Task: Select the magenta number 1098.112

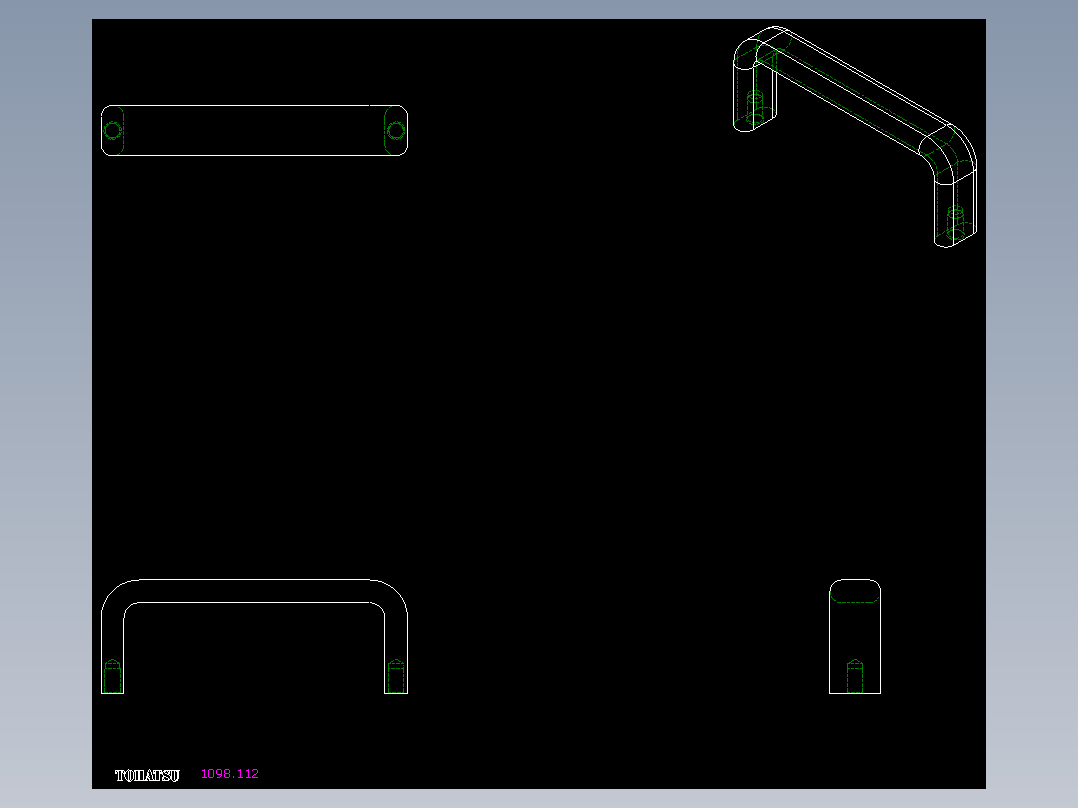Action: (230, 774)
